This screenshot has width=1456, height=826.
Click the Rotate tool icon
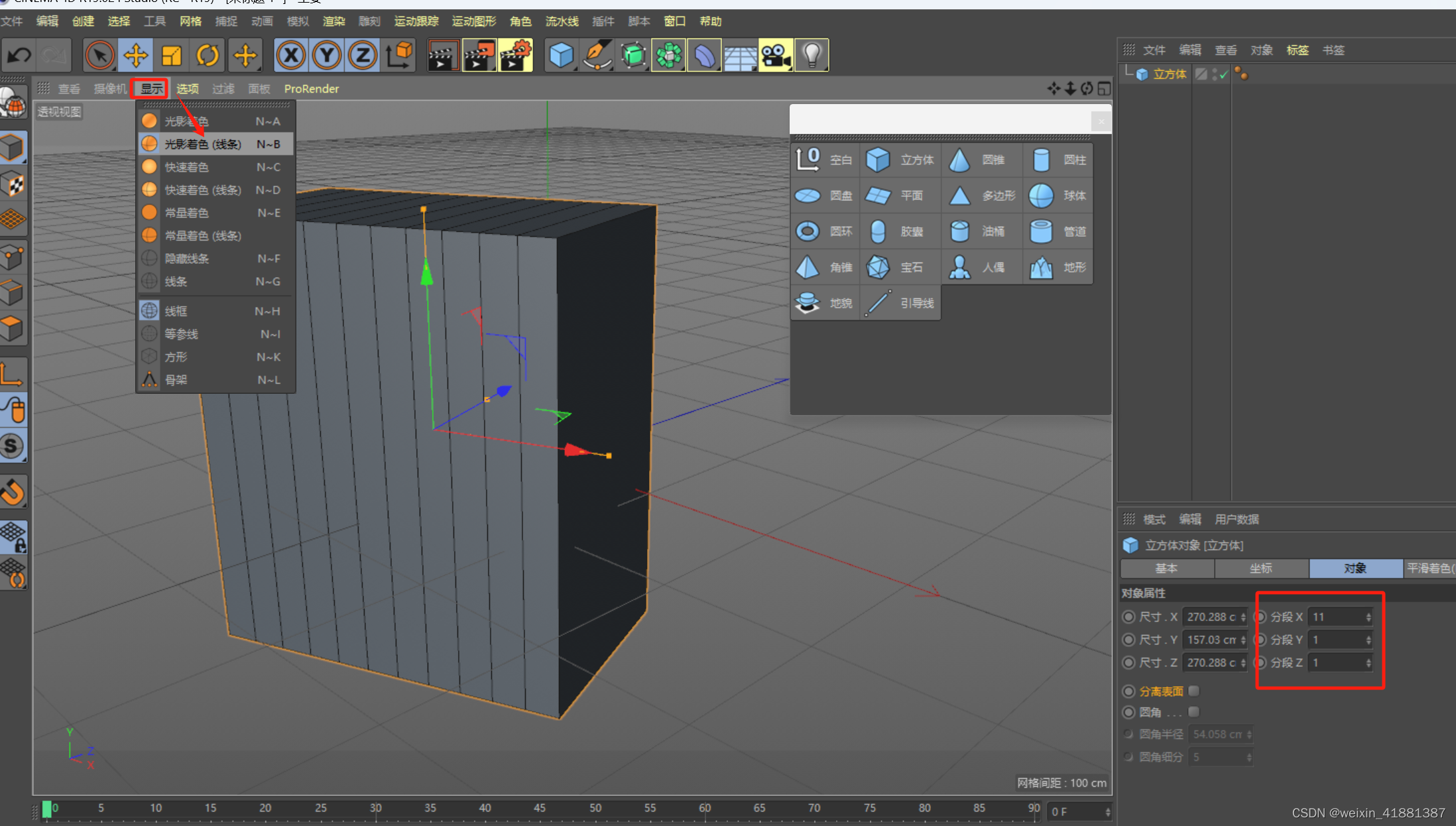coord(208,56)
